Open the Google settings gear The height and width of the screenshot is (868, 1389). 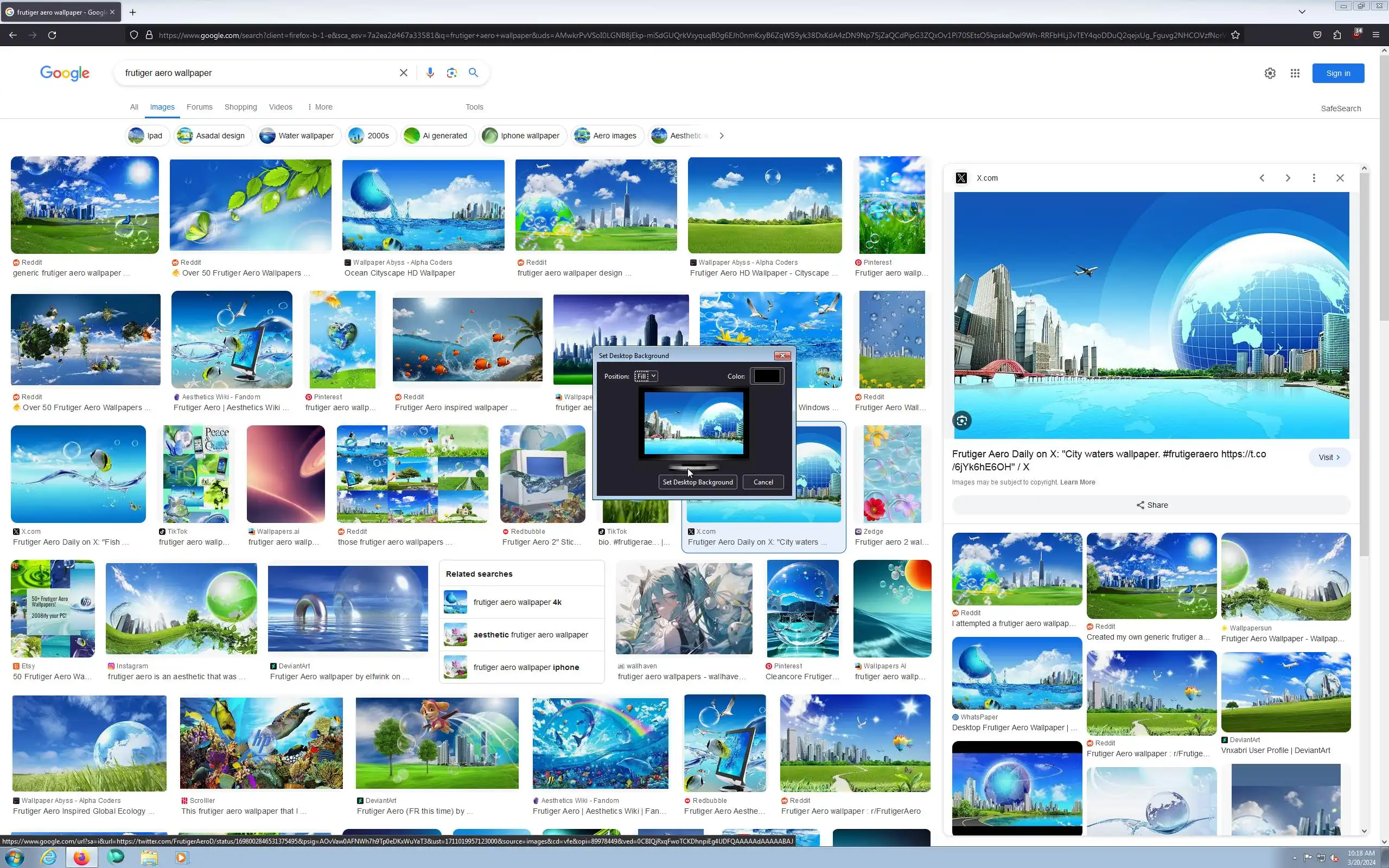coord(1270,73)
